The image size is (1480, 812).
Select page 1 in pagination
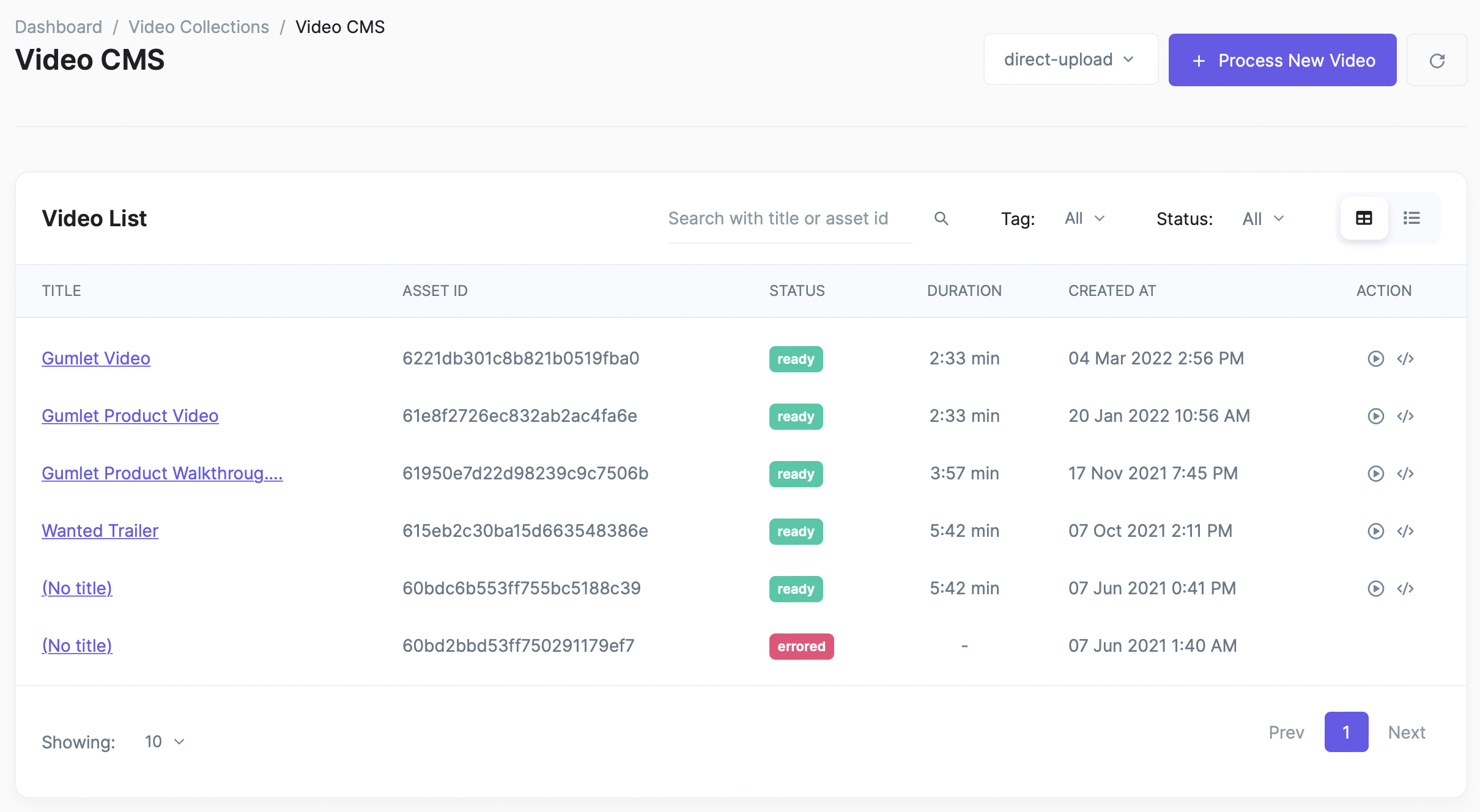tap(1346, 732)
